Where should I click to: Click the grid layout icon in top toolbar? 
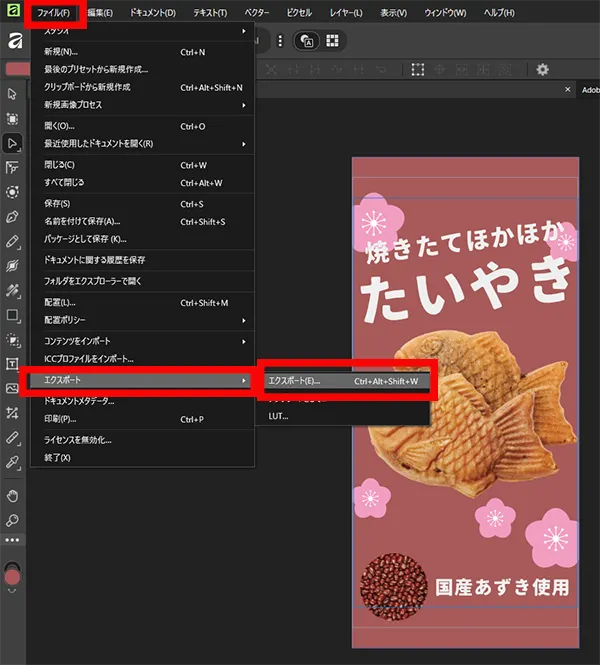332,40
